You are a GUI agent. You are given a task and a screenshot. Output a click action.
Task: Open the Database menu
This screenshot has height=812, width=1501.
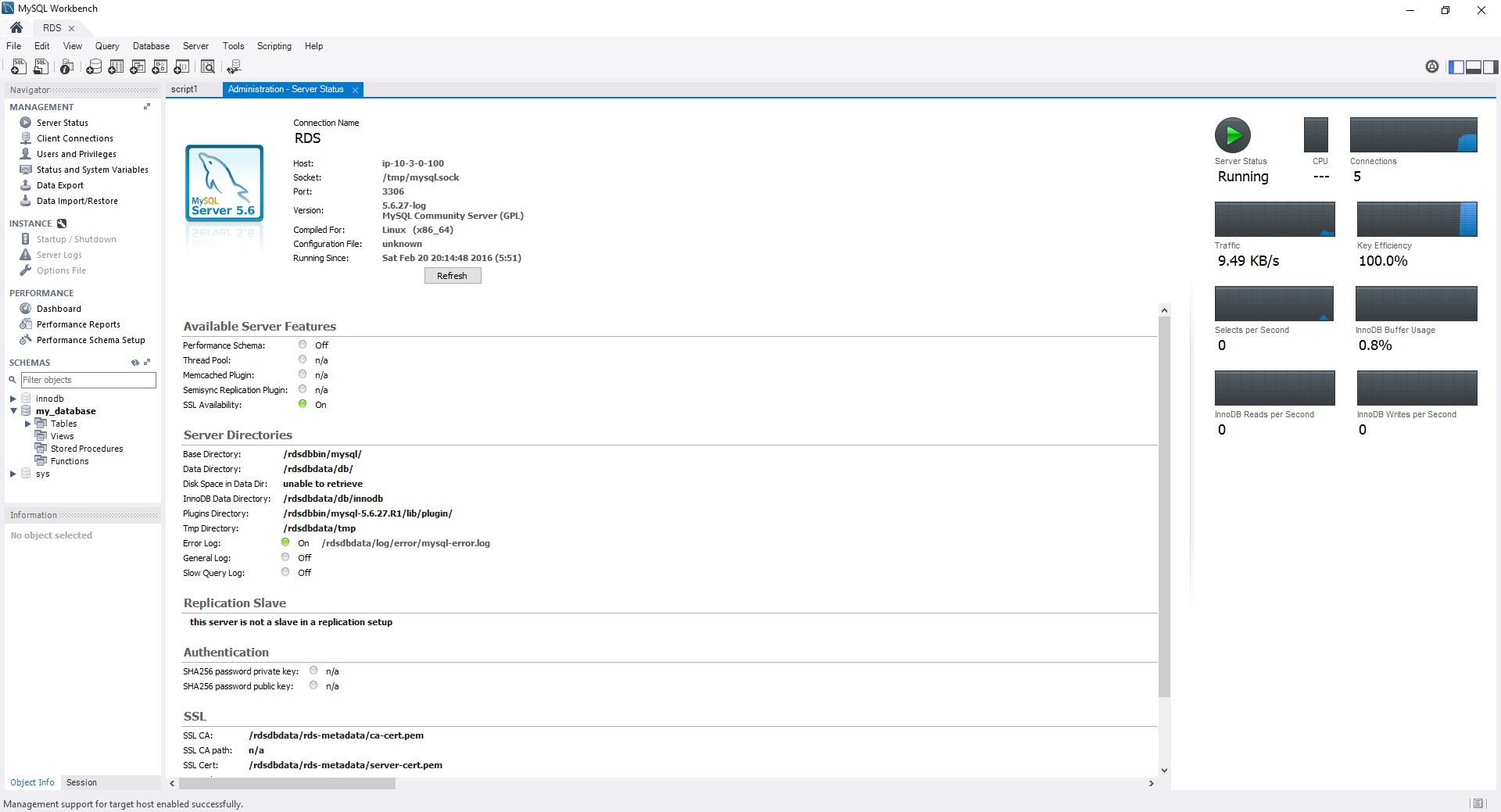(151, 46)
